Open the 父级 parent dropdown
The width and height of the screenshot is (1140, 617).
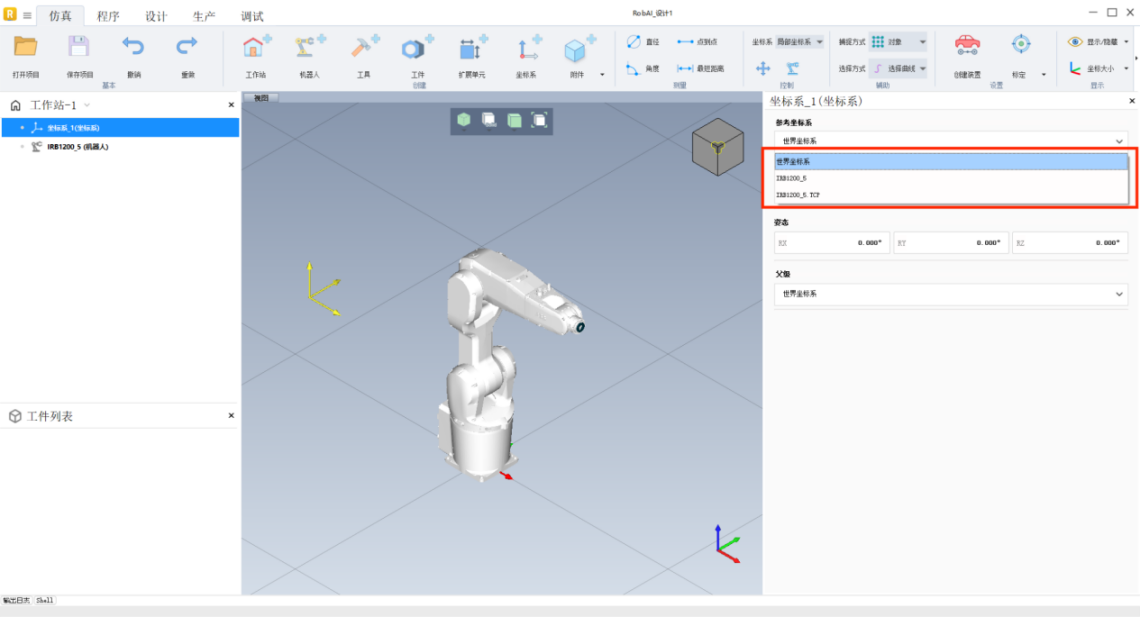(950, 294)
